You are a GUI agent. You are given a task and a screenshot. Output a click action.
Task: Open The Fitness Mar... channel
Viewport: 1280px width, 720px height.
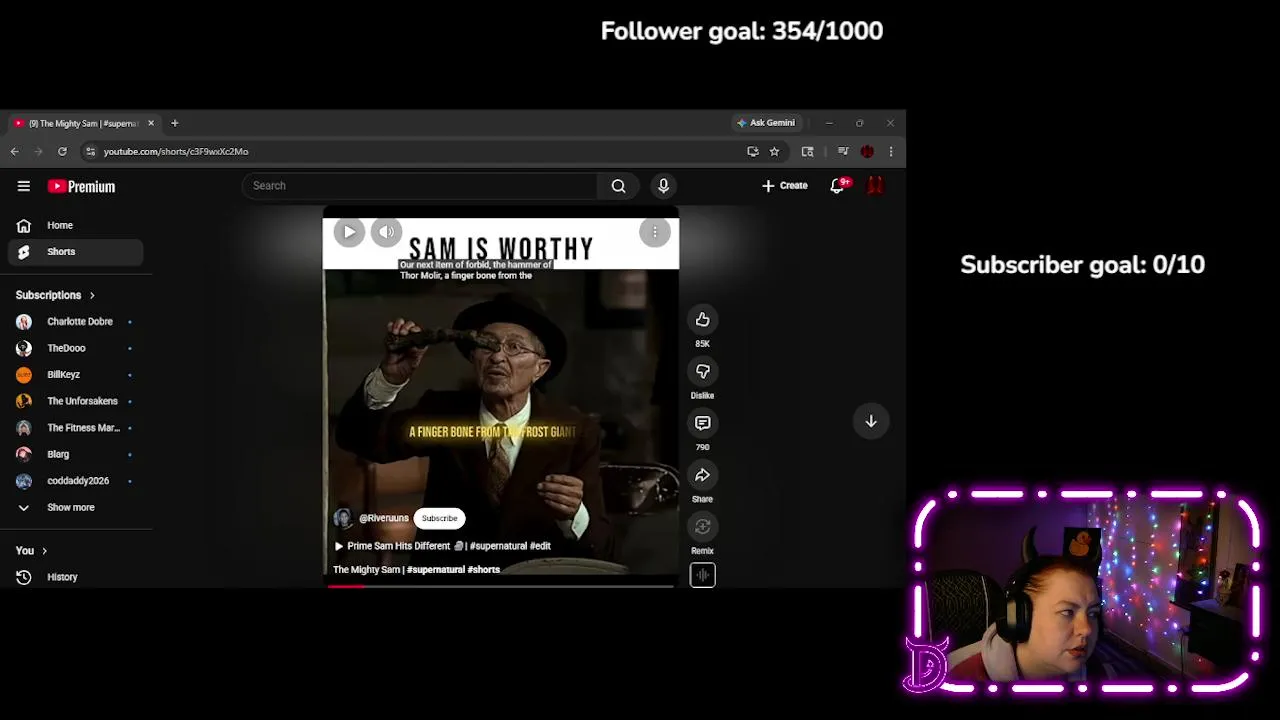coord(76,428)
